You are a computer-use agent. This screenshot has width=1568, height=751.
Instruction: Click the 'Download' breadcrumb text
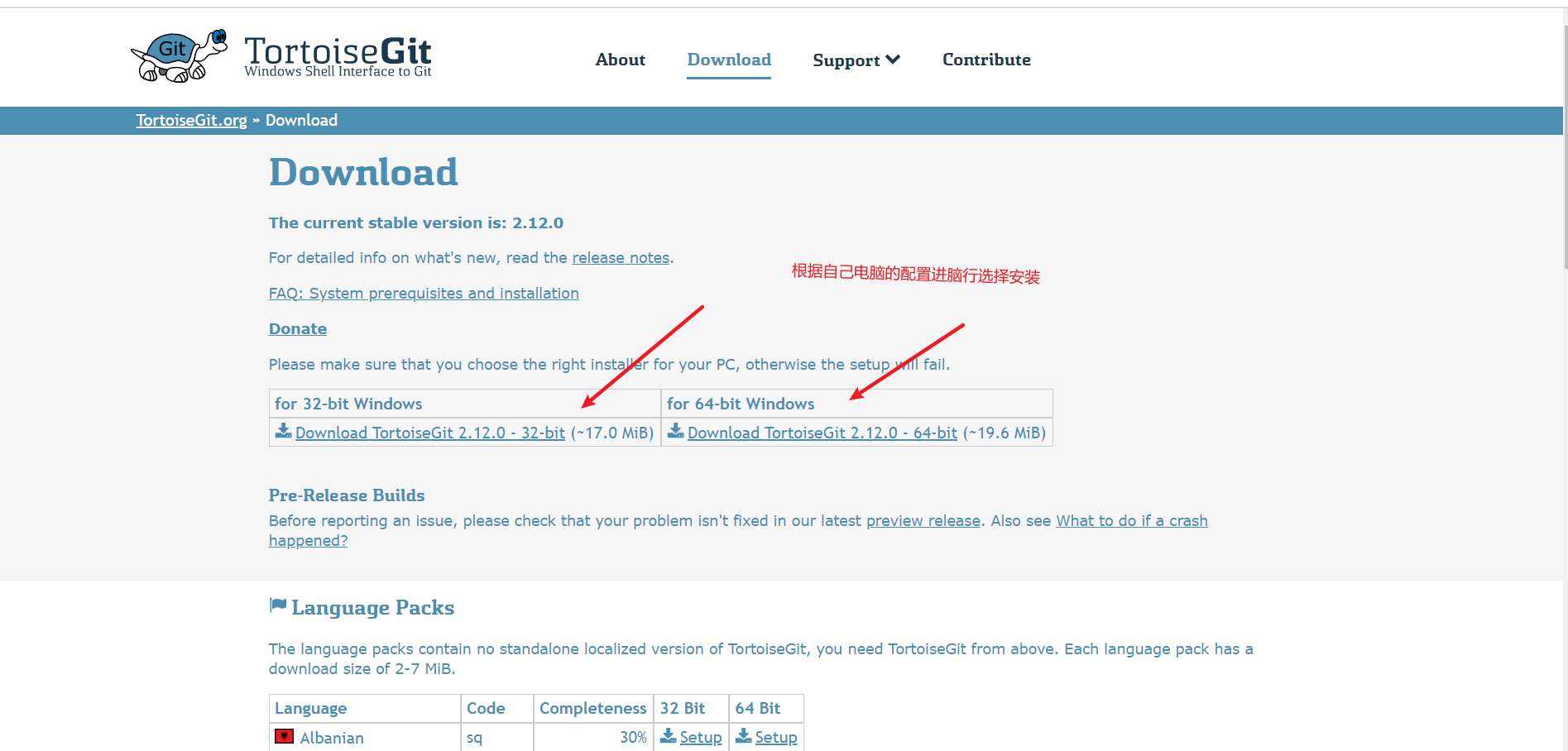[x=301, y=121]
